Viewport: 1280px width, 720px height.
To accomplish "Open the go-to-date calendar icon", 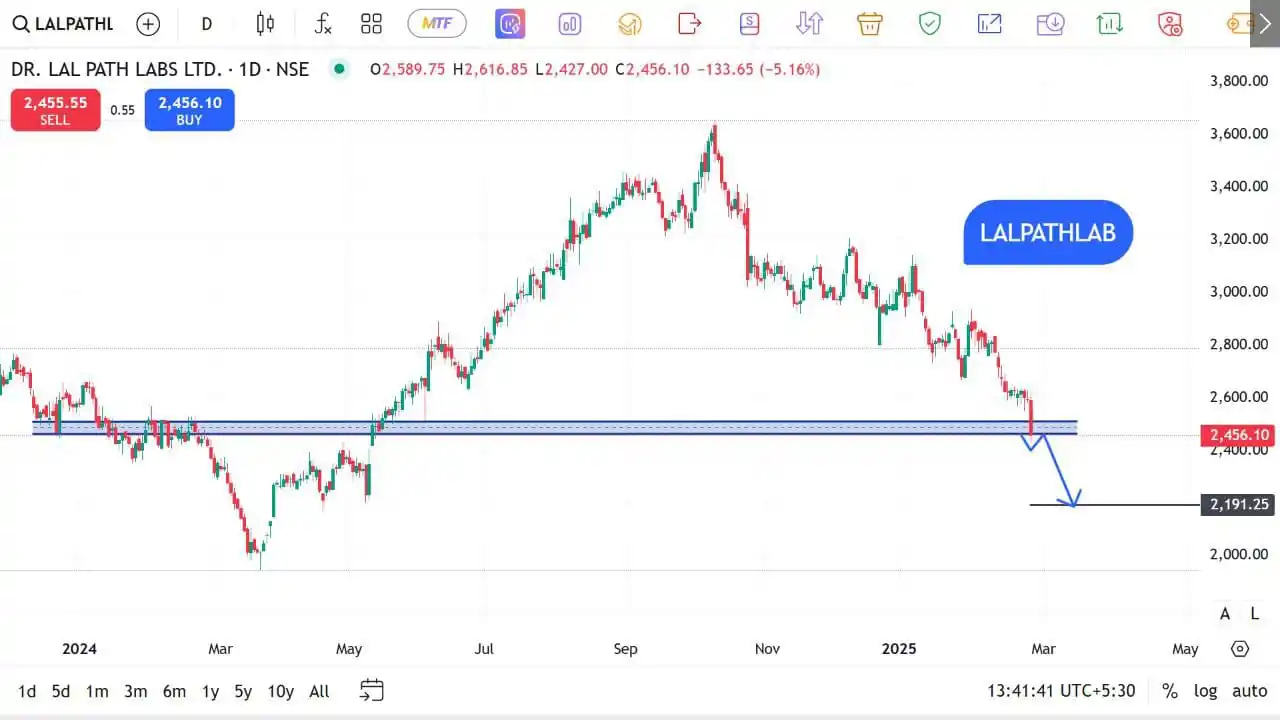I will pyautogui.click(x=371, y=690).
